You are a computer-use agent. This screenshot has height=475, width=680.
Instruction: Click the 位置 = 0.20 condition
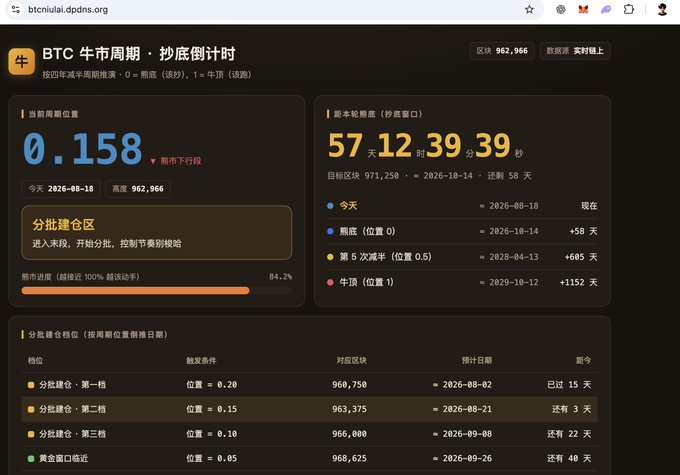click(212, 385)
